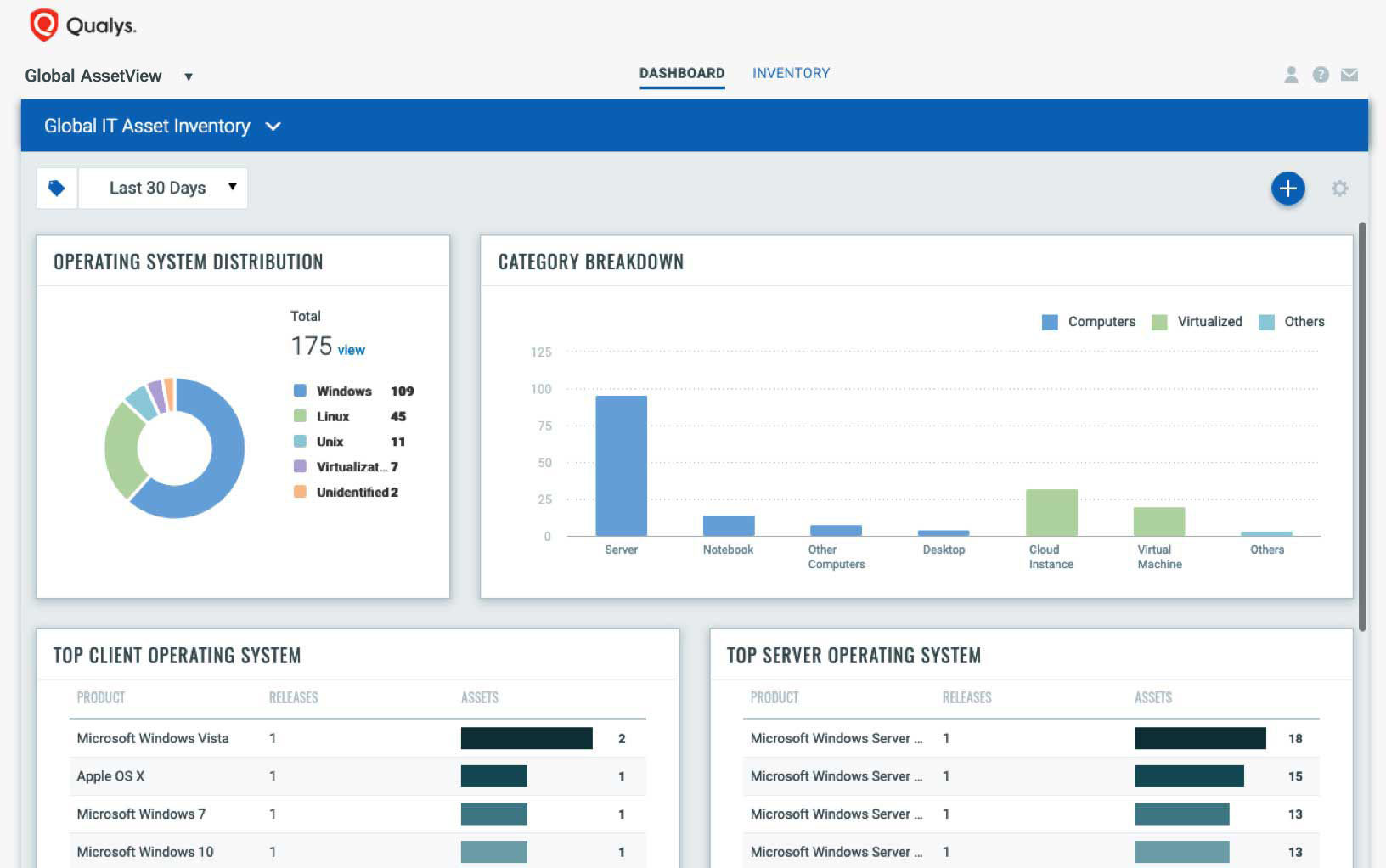Open the dashboard settings gear icon
The image size is (1386, 868).
[x=1340, y=189]
